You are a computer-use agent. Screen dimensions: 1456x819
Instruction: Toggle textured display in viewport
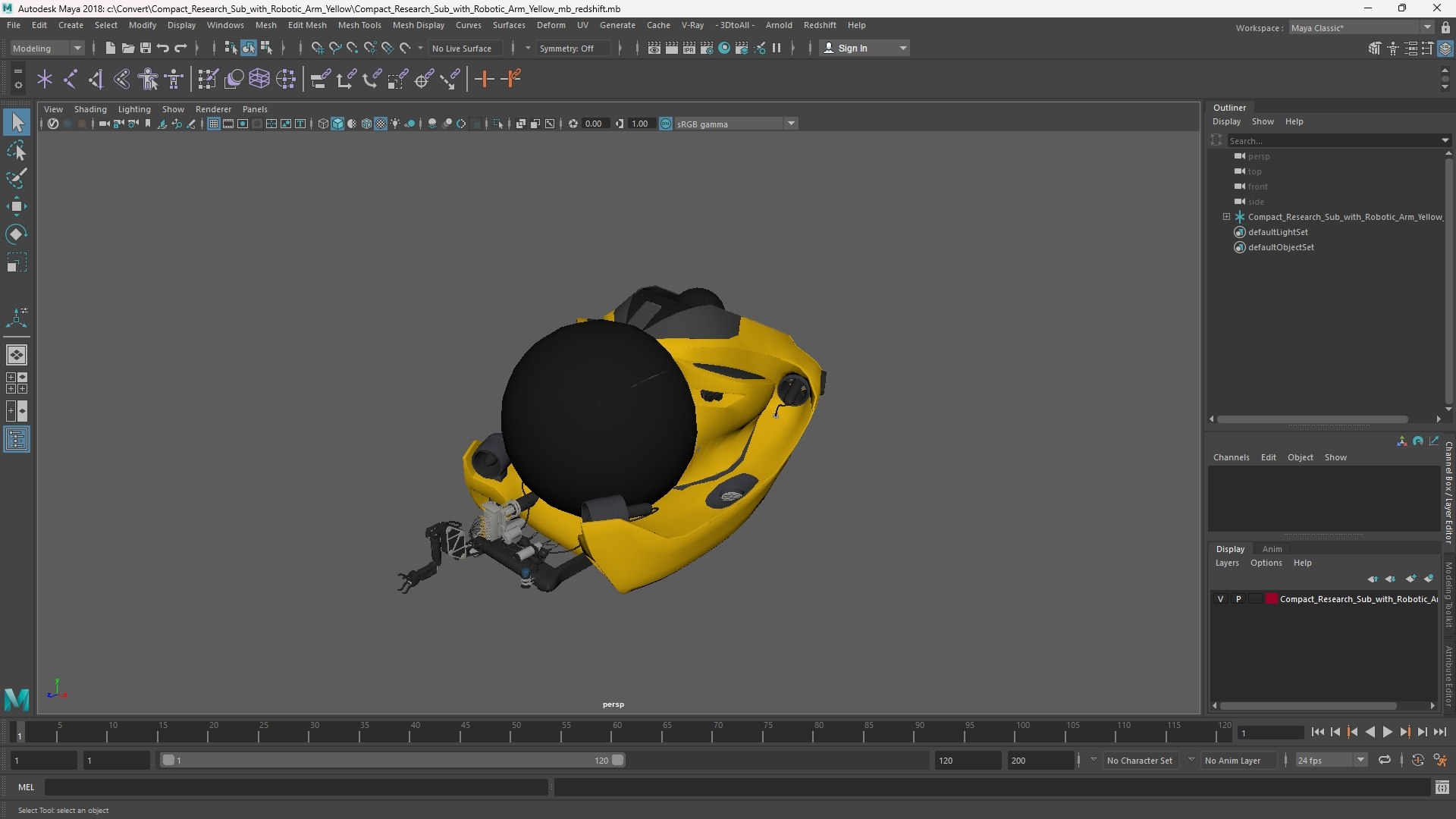point(381,124)
